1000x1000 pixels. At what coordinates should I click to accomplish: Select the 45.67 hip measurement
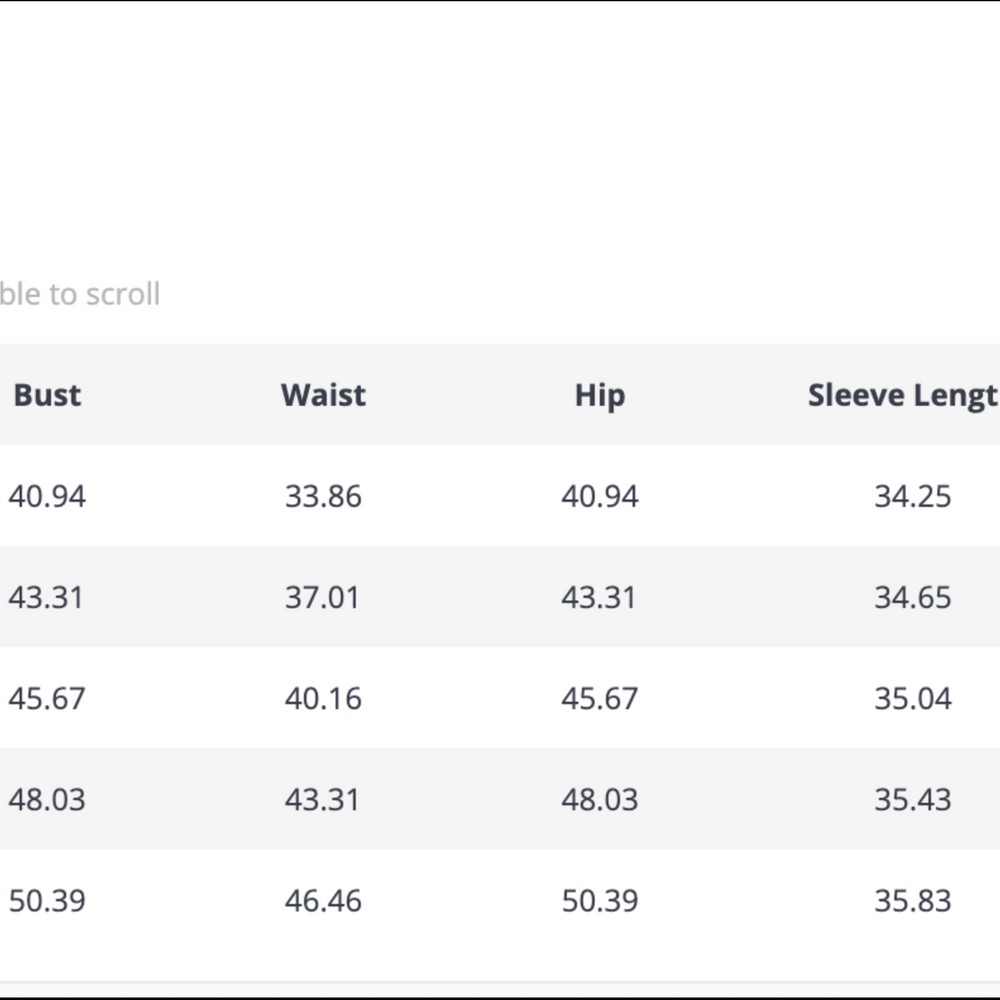click(599, 698)
